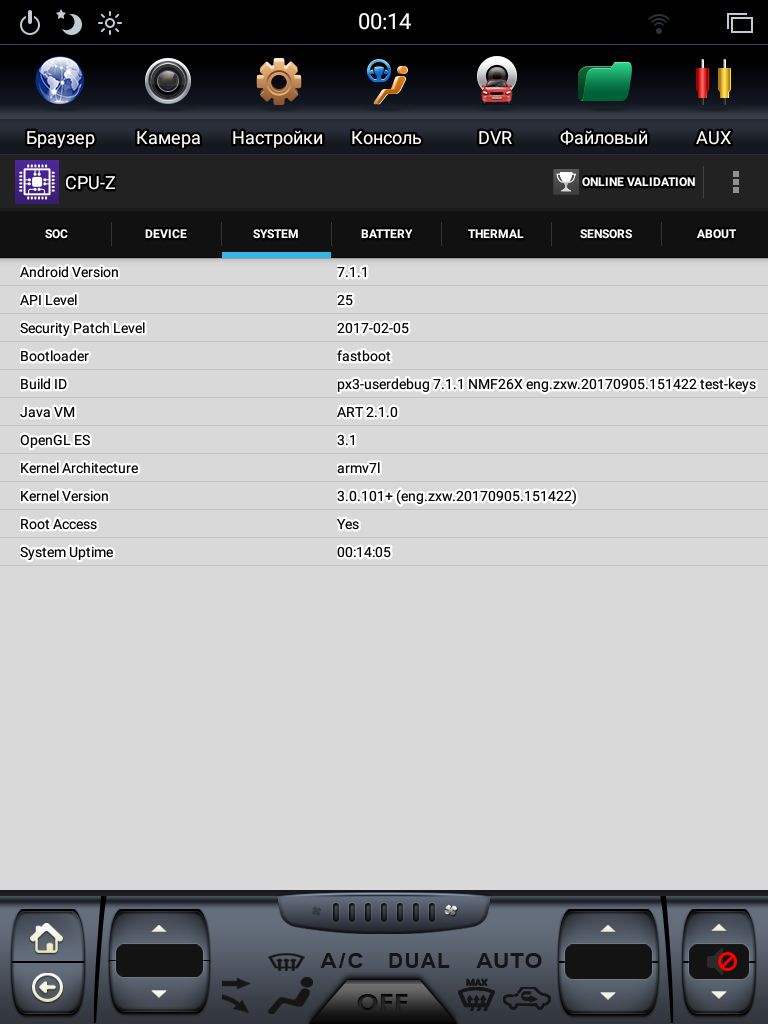The image size is (768, 1024).
Task: Open AUX cable connectors icon
Action: point(713,81)
